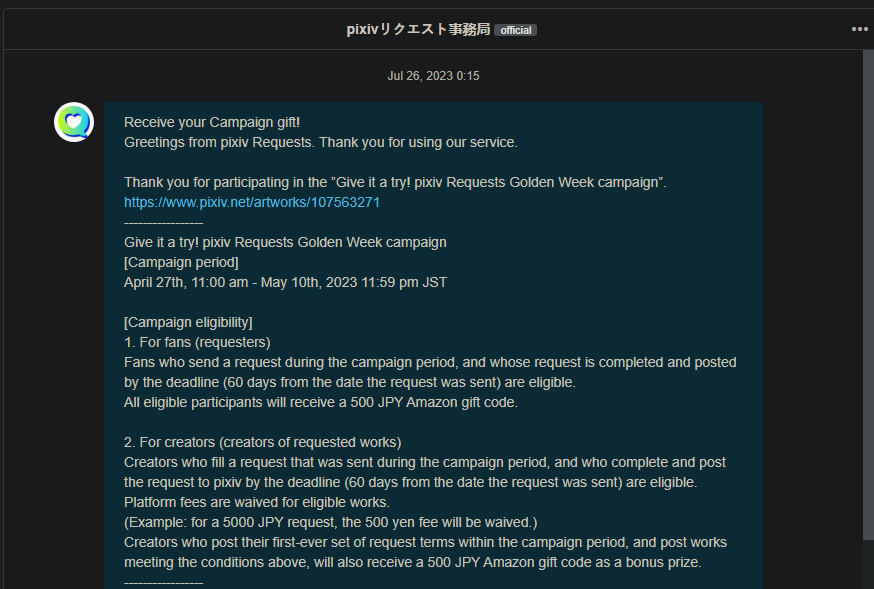
Task: Click the pixiv Requests heart avatar icon
Action: pos(74,122)
